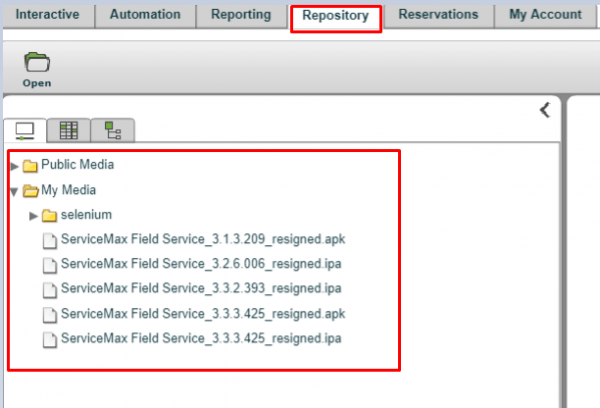Click the Open label under folder icon

tap(37, 83)
